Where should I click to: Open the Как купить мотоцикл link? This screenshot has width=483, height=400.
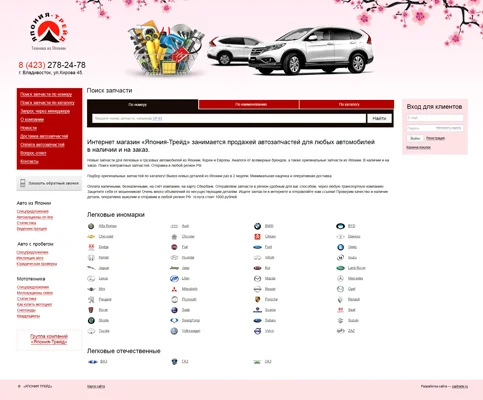34,304
